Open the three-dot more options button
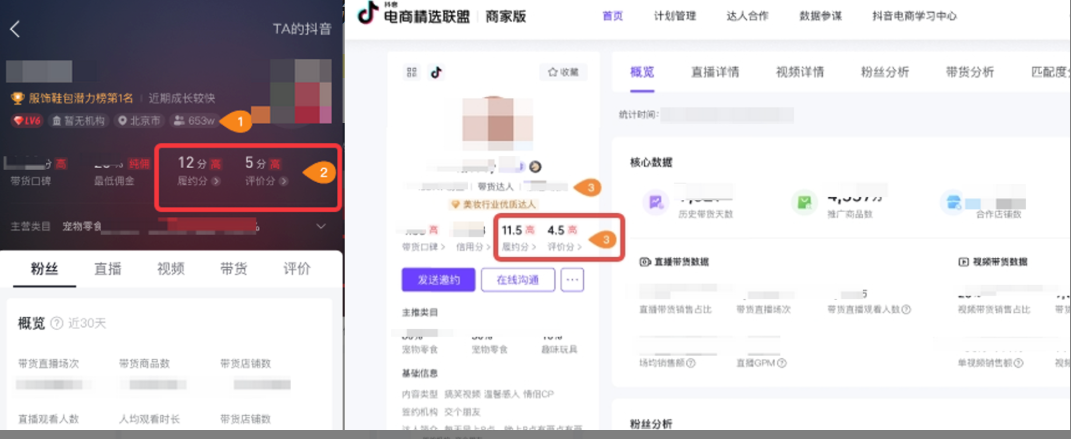Screen dimensions: 1071x439 click(573, 280)
